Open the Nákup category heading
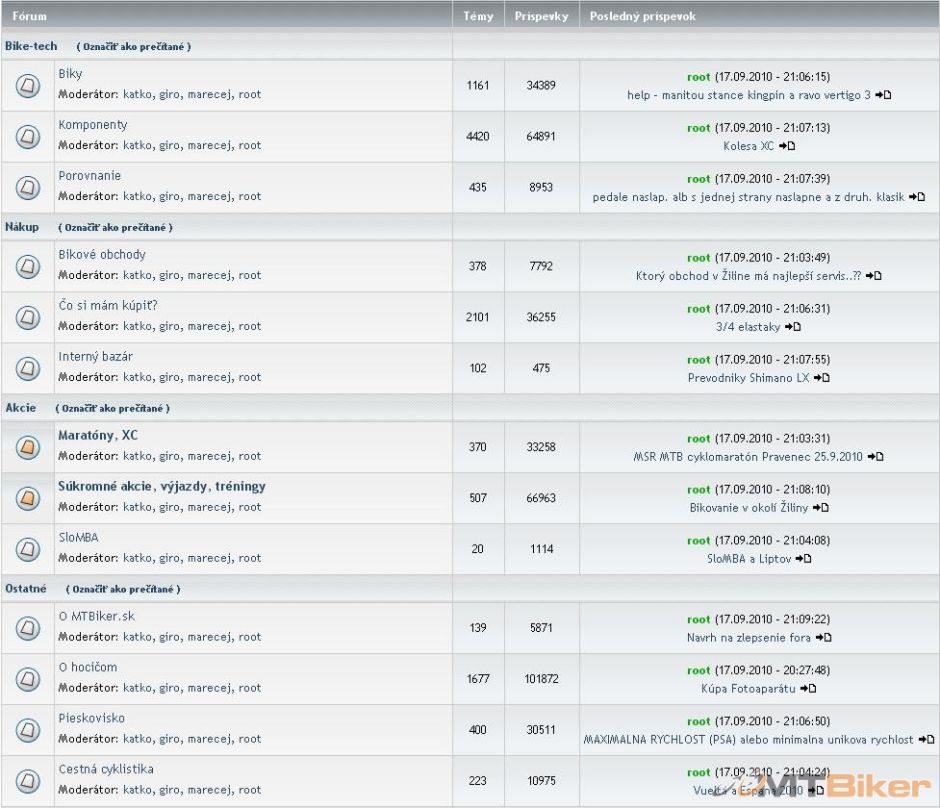 (x=22, y=227)
